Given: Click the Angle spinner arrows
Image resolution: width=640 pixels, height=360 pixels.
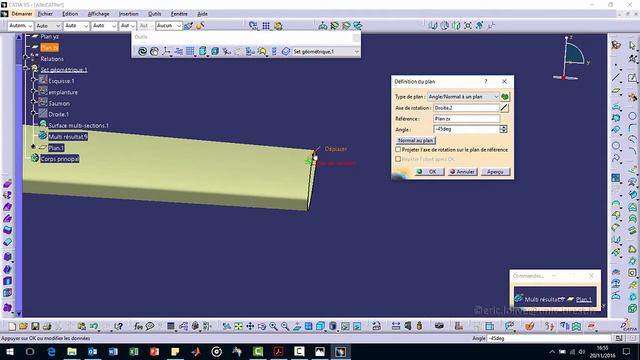Looking at the screenshot, I should [x=503, y=129].
